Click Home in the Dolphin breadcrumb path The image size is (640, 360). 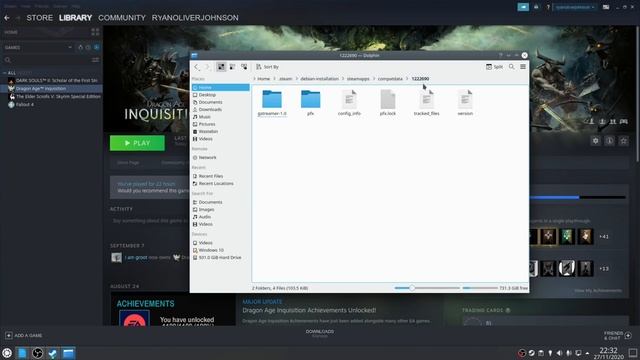(x=263, y=78)
